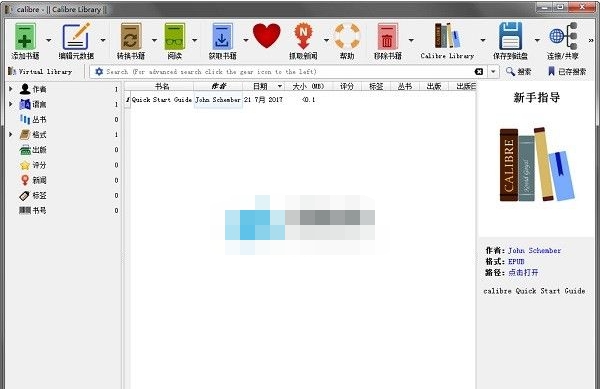
Task: Sort by the Author (作者) column header
Action: (x=218, y=86)
